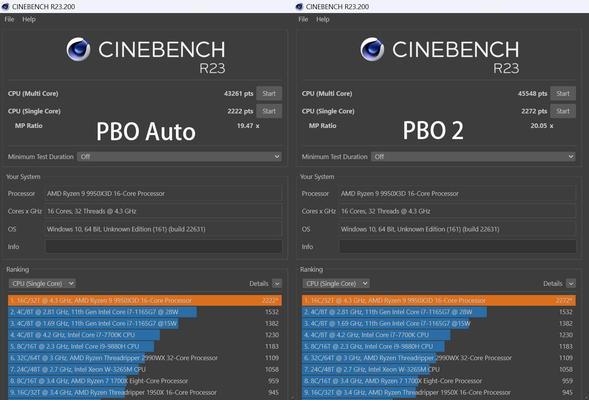Select Ryzen 7 1700X row in left ranking
The height and width of the screenshot is (400, 589).
pyautogui.click(x=145, y=381)
